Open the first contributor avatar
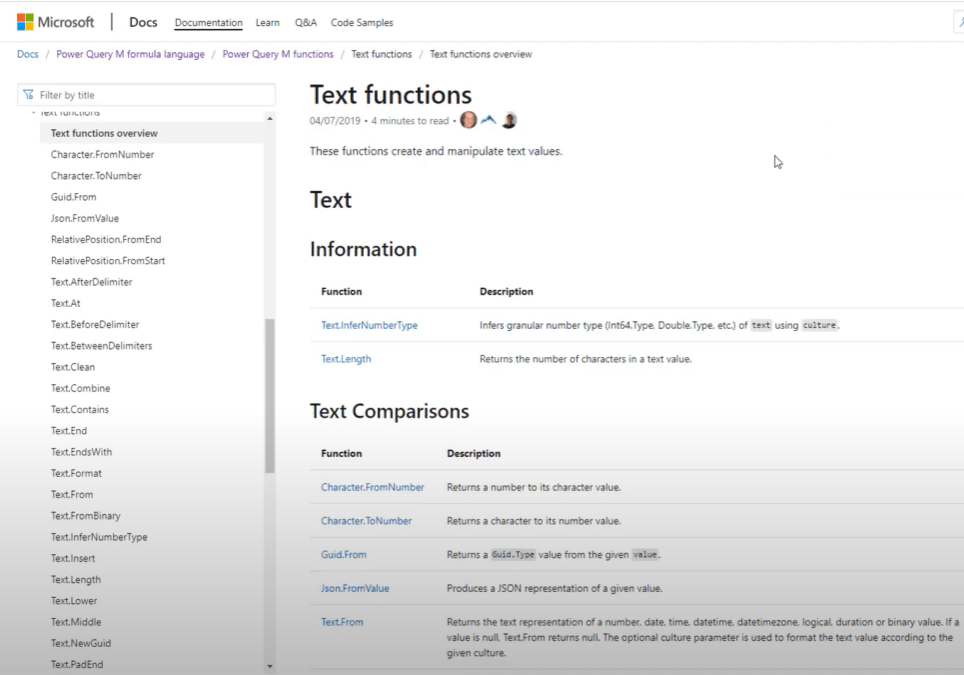 point(468,120)
